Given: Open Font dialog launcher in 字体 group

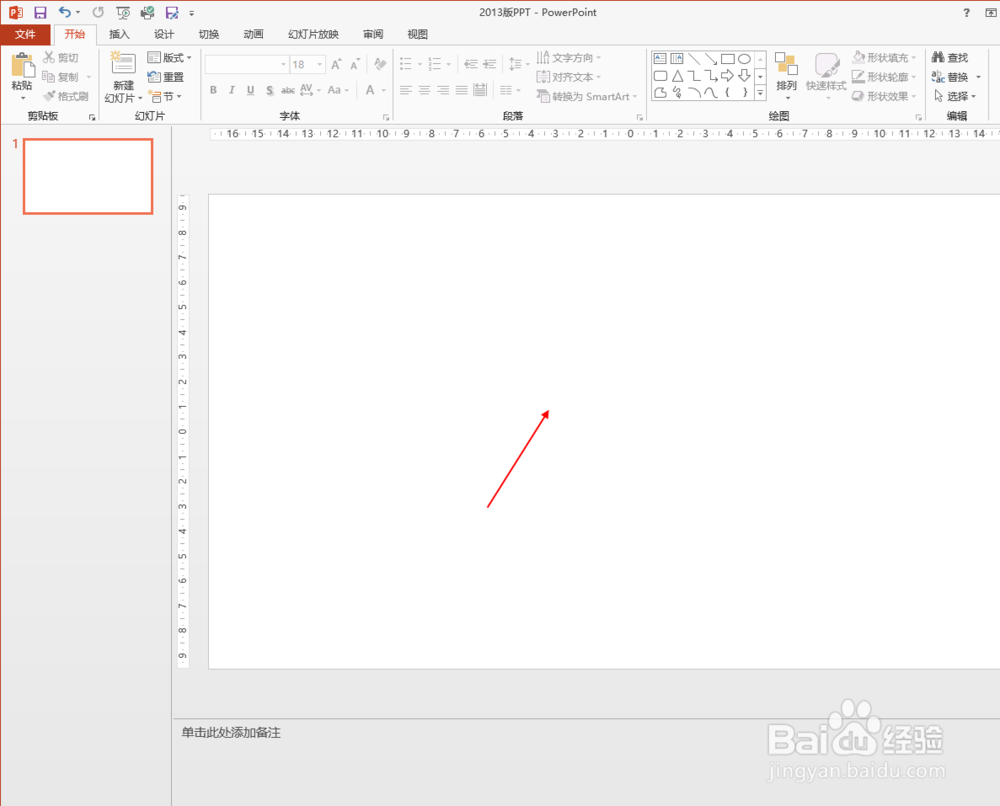Looking at the screenshot, I should (x=386, y=117).
